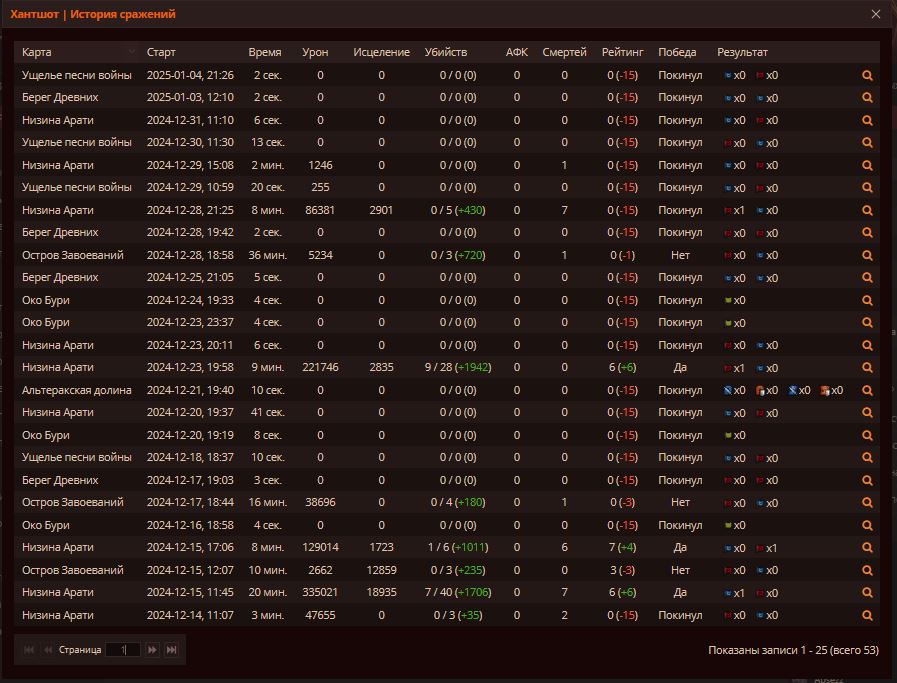Inspect battle 2024-12-16, 18:58 with magnifier
Image resolution: width=897 pixels, height=683 pixels.
point(867,525)
